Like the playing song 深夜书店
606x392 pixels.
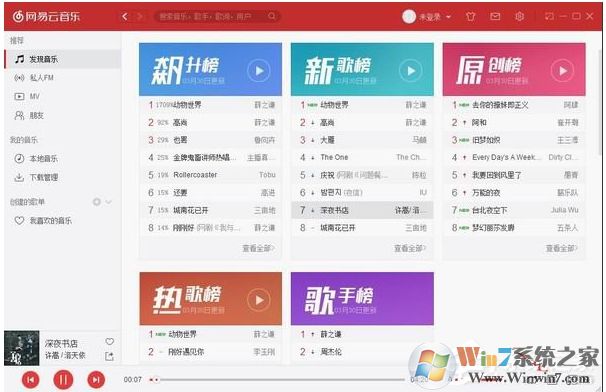coord(110,342)
